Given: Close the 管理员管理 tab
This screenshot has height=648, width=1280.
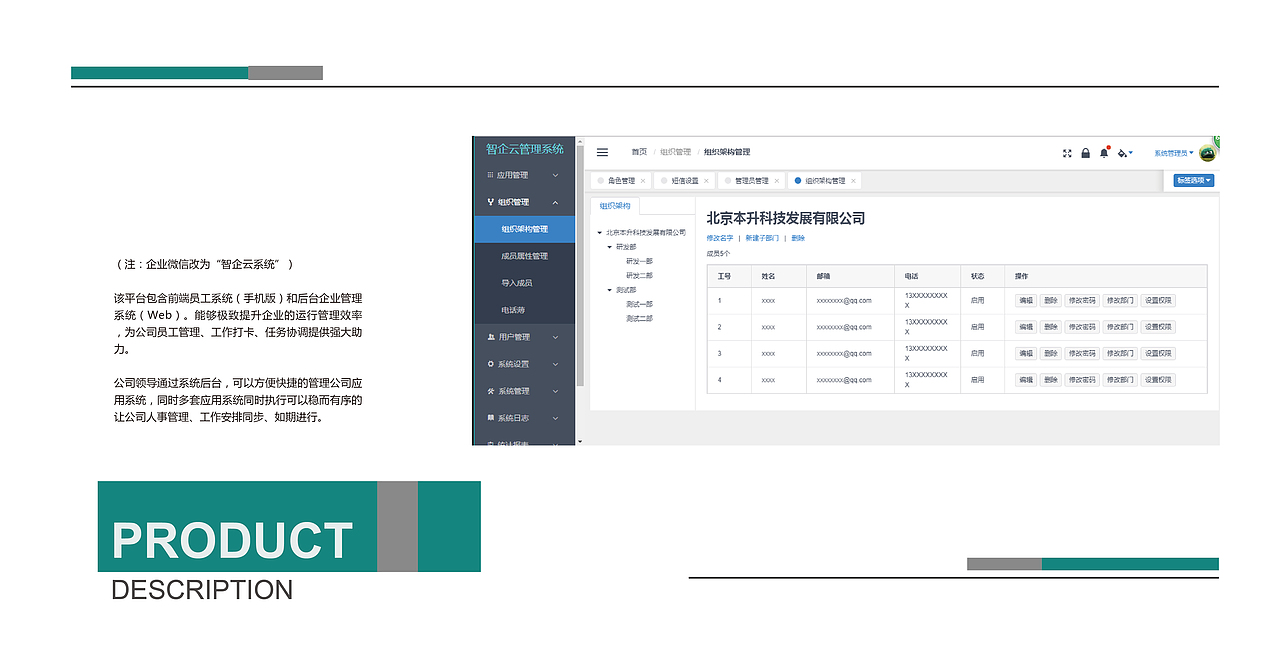Looking at the screenshot, I should [777, 181].
